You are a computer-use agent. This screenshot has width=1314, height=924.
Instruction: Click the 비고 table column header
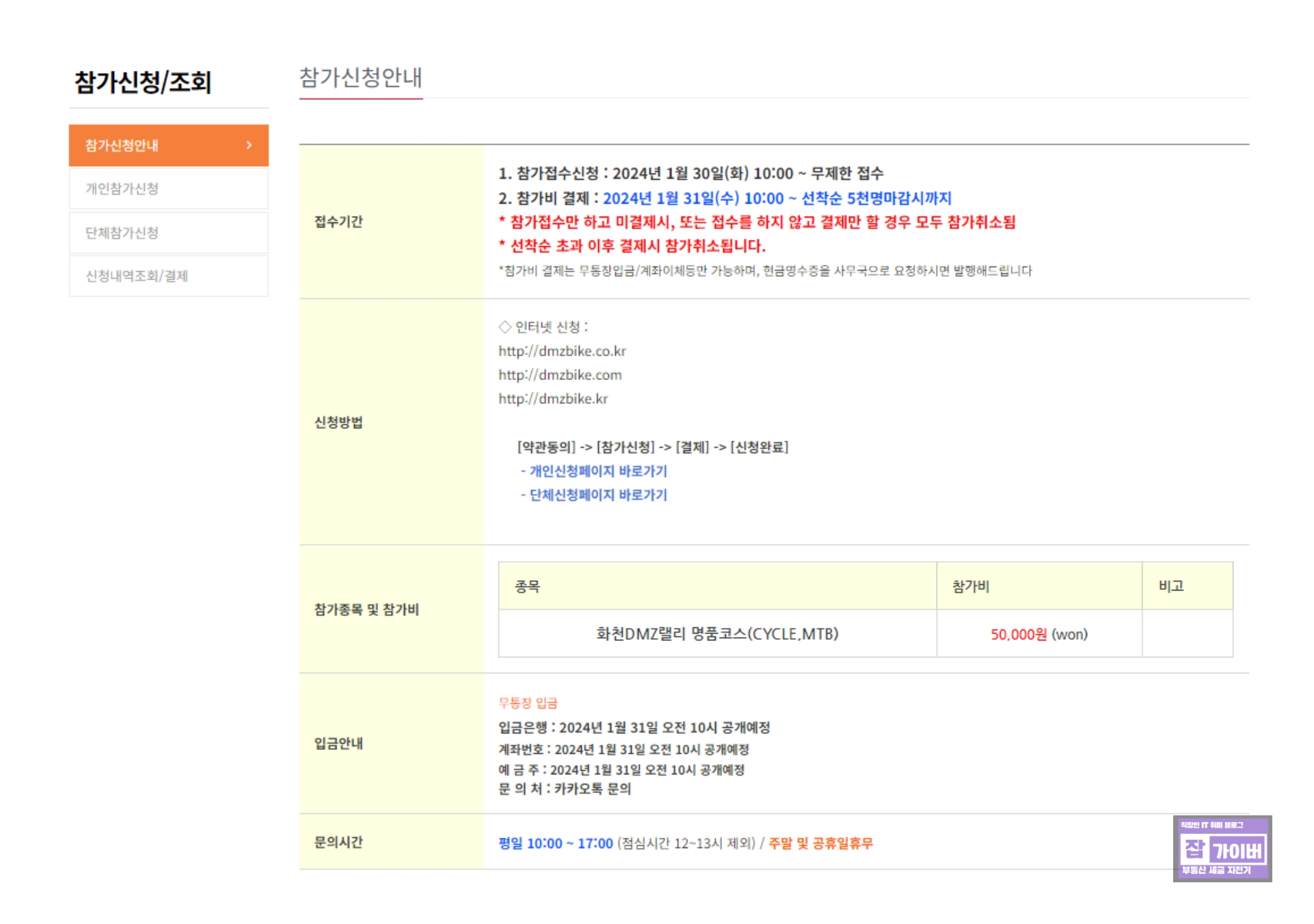click(x=1170, y=586)
